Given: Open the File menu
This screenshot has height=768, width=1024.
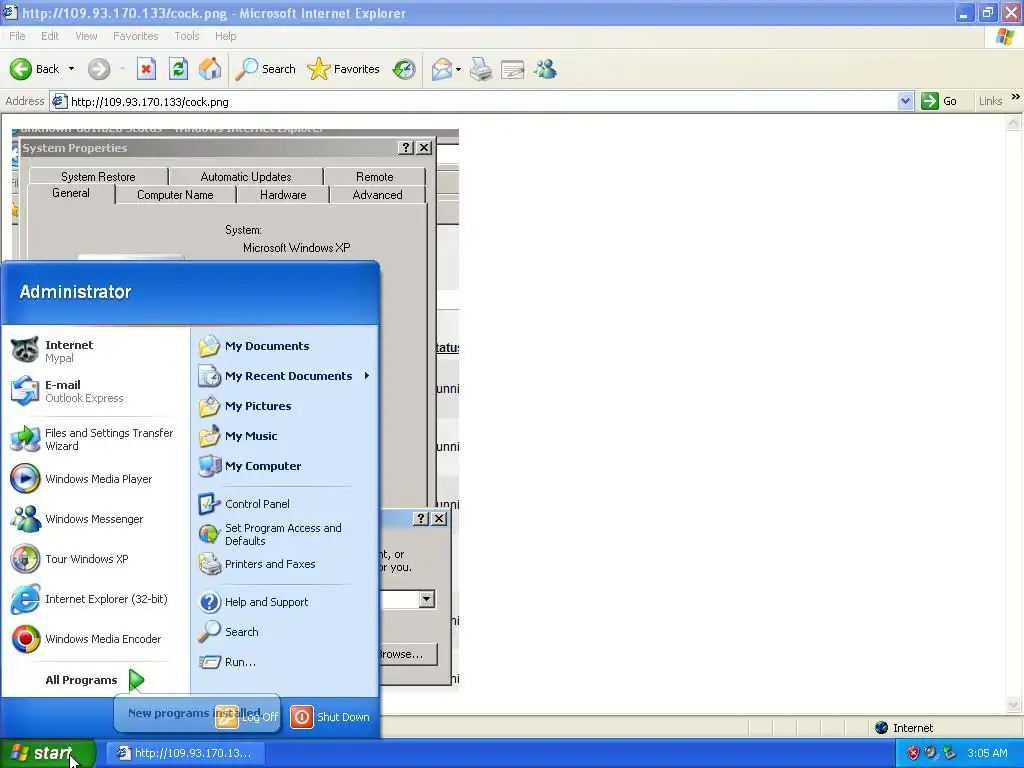Looking at the screenshot, I should pos(18,36).
